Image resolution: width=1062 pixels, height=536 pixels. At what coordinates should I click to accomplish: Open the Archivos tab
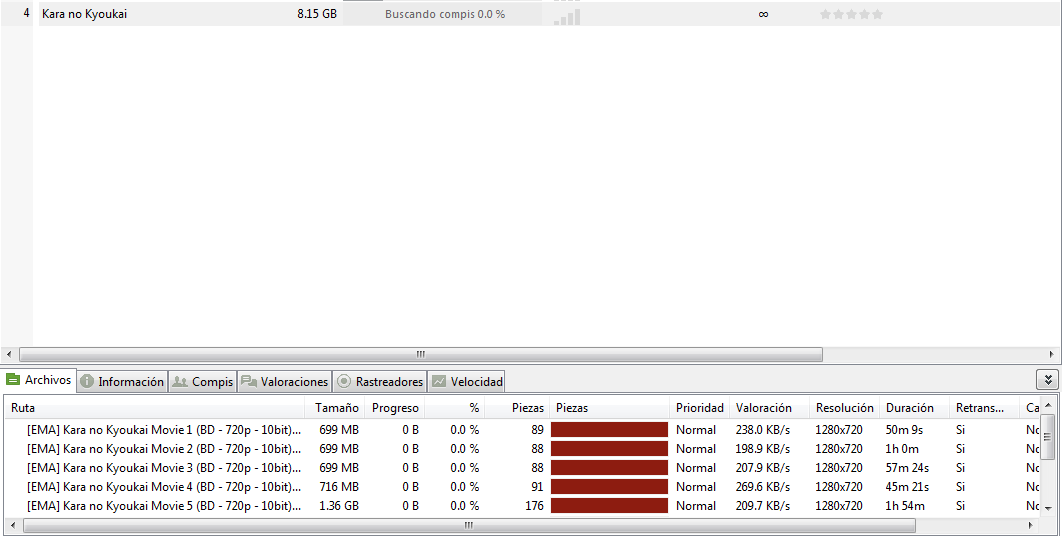[39, 380]
